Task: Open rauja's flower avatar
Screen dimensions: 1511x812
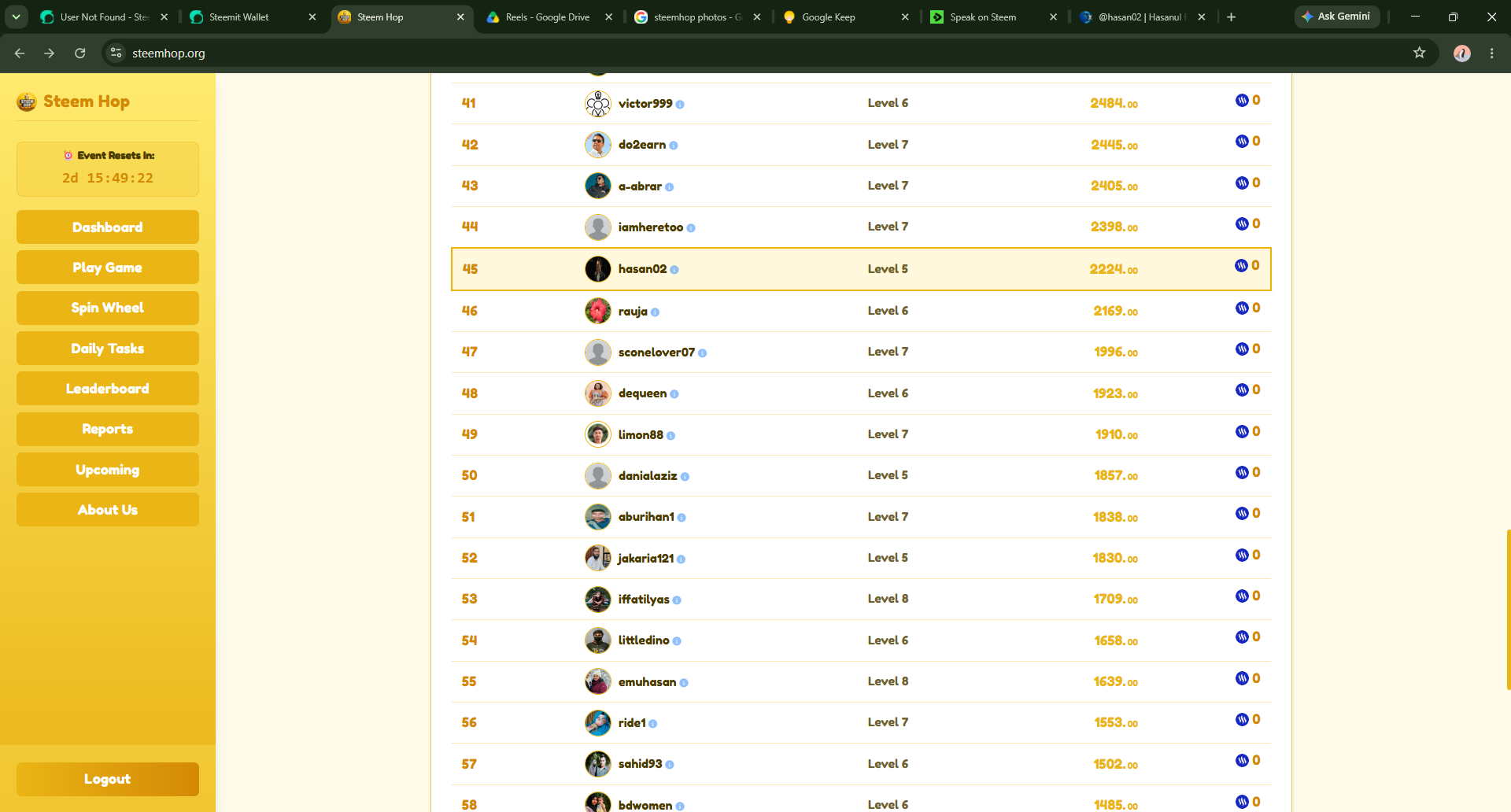Action: (x=598, y=311)
